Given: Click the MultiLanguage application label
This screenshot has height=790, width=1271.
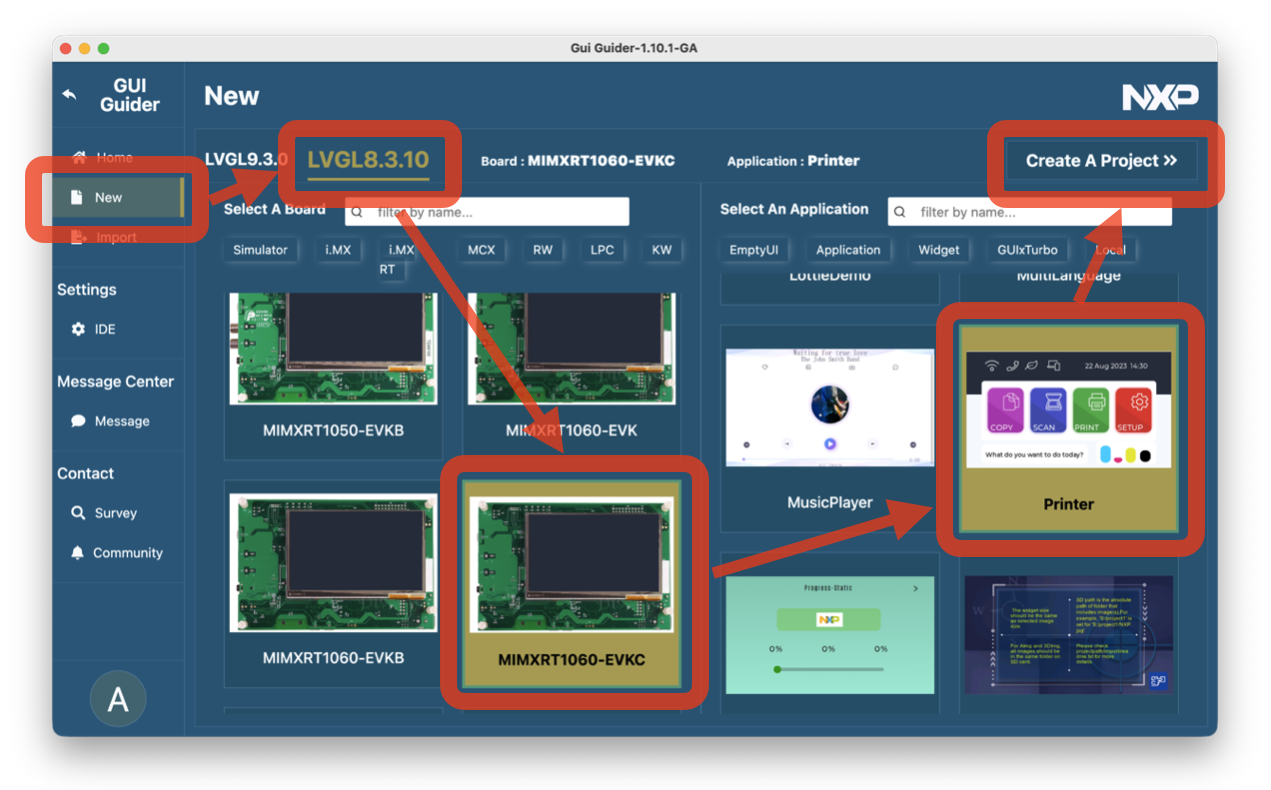Looking at the screenshot, I should tap(1068, 276).
